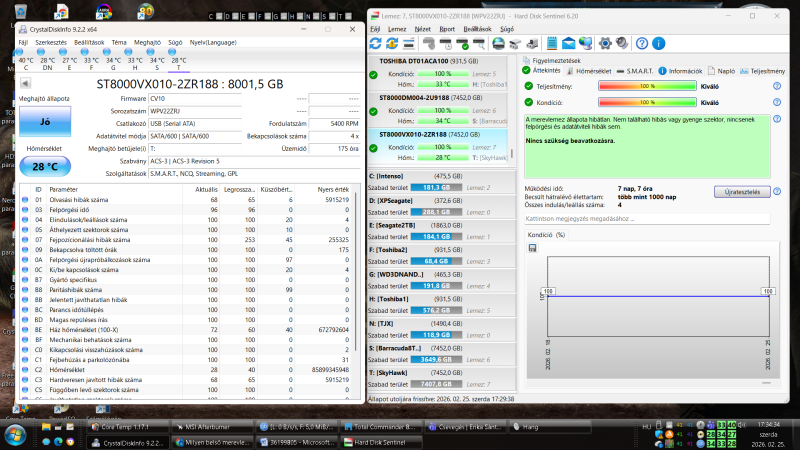
Task: Click the help icon beside the Kondíció bar
Action: pyautogui.click(x=777, y=103)
